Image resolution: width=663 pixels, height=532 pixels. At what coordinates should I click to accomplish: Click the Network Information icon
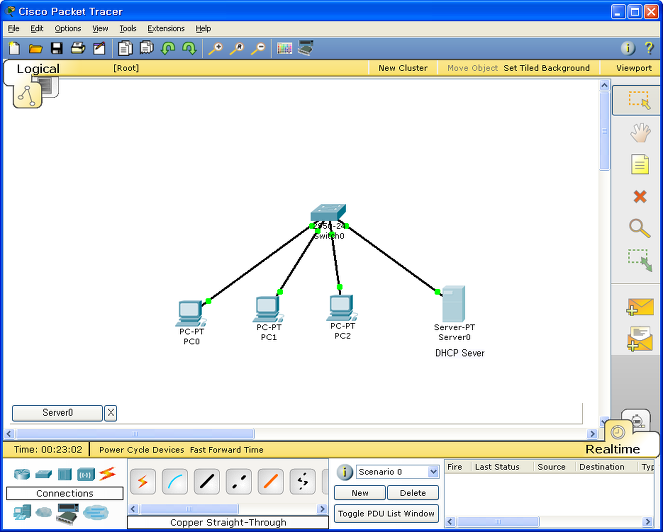628,48
